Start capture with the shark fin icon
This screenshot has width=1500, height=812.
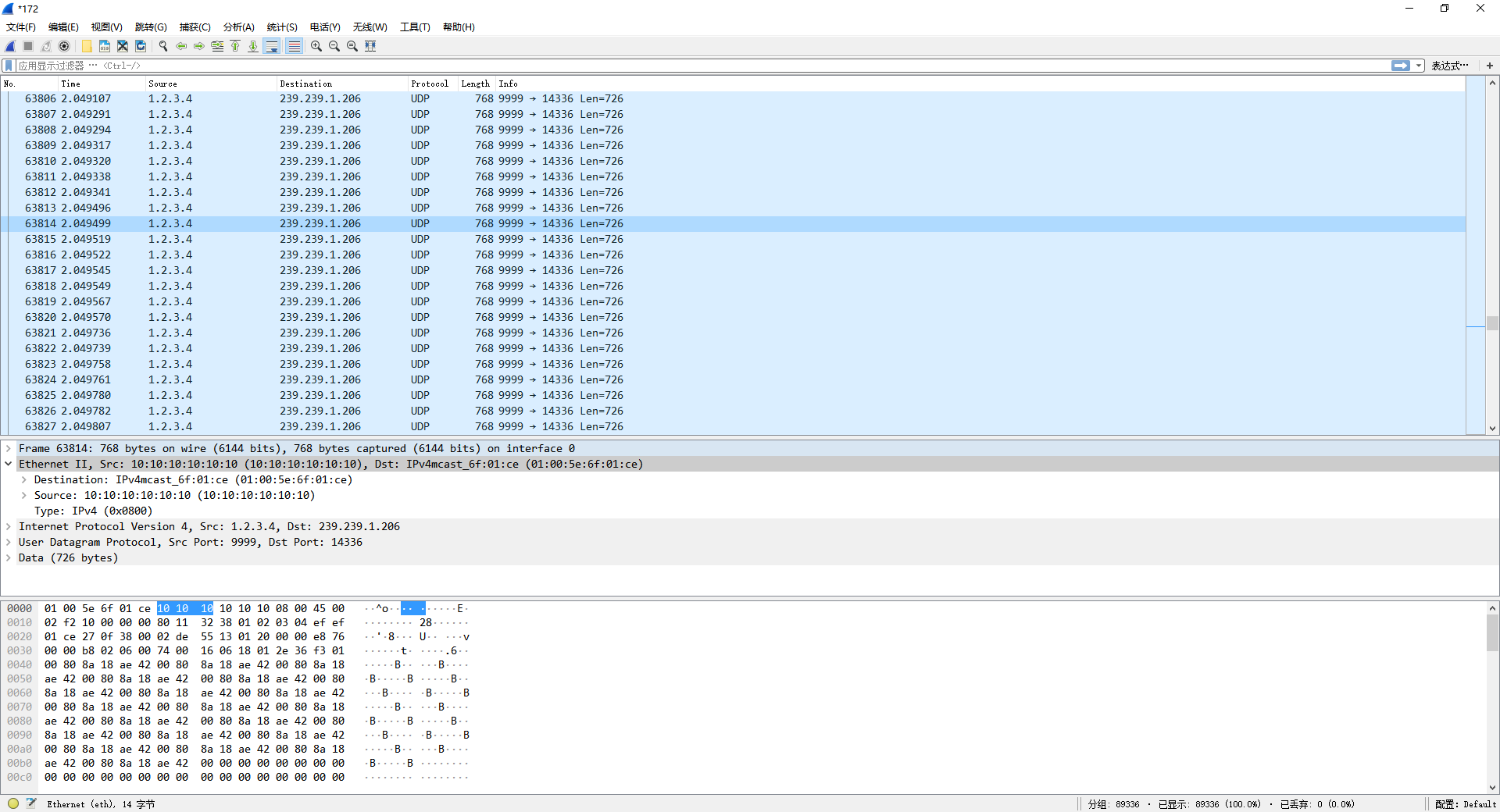(x=10, y=46)
